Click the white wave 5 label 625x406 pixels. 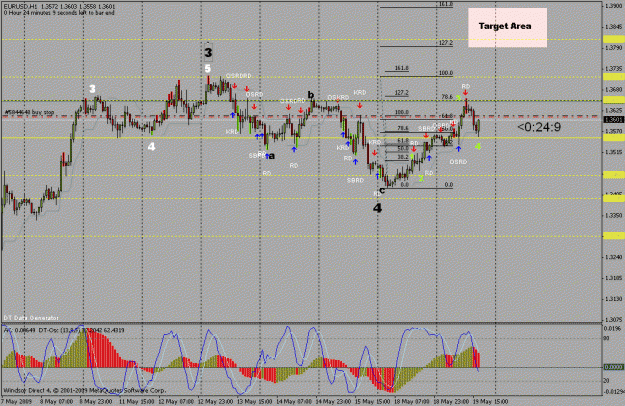(208, 69)
